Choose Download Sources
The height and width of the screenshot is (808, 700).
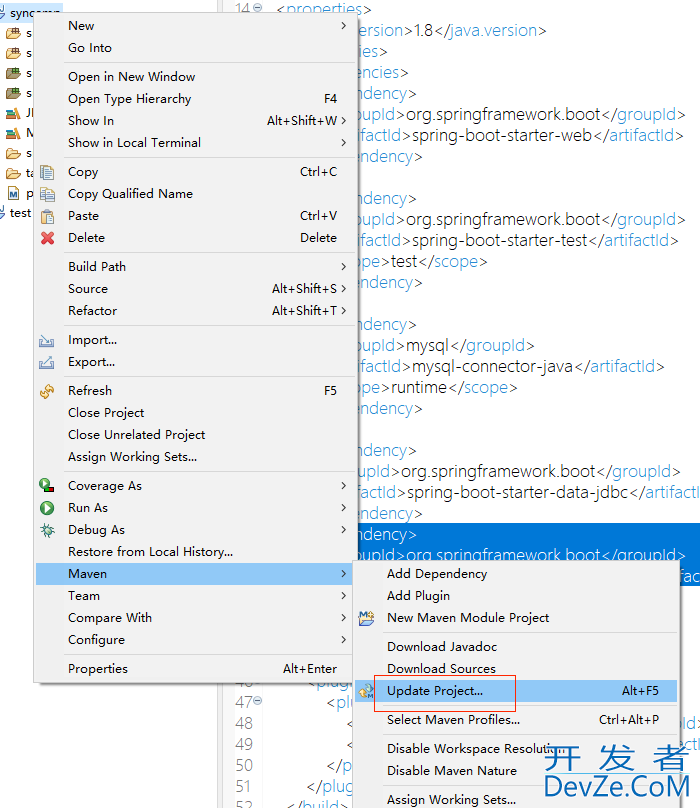click(x=516, y=669)
